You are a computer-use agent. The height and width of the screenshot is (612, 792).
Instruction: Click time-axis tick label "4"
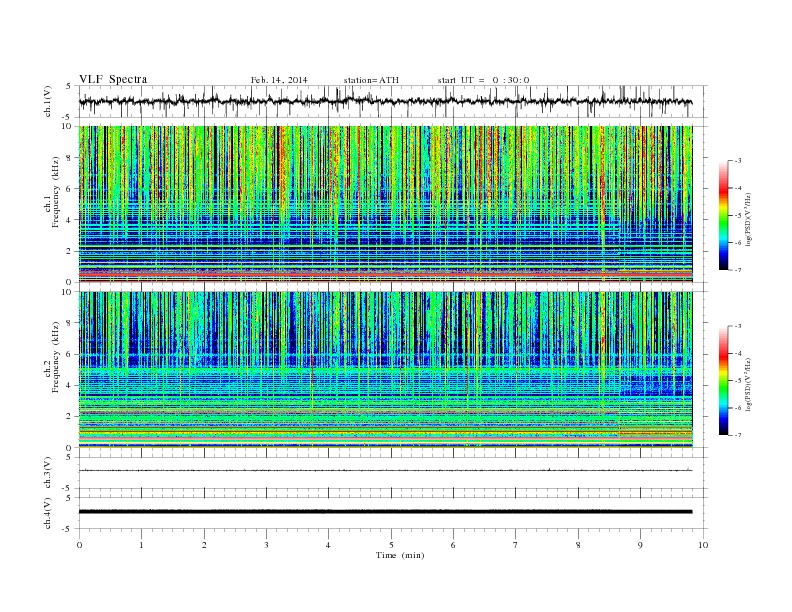click(329, 545)
